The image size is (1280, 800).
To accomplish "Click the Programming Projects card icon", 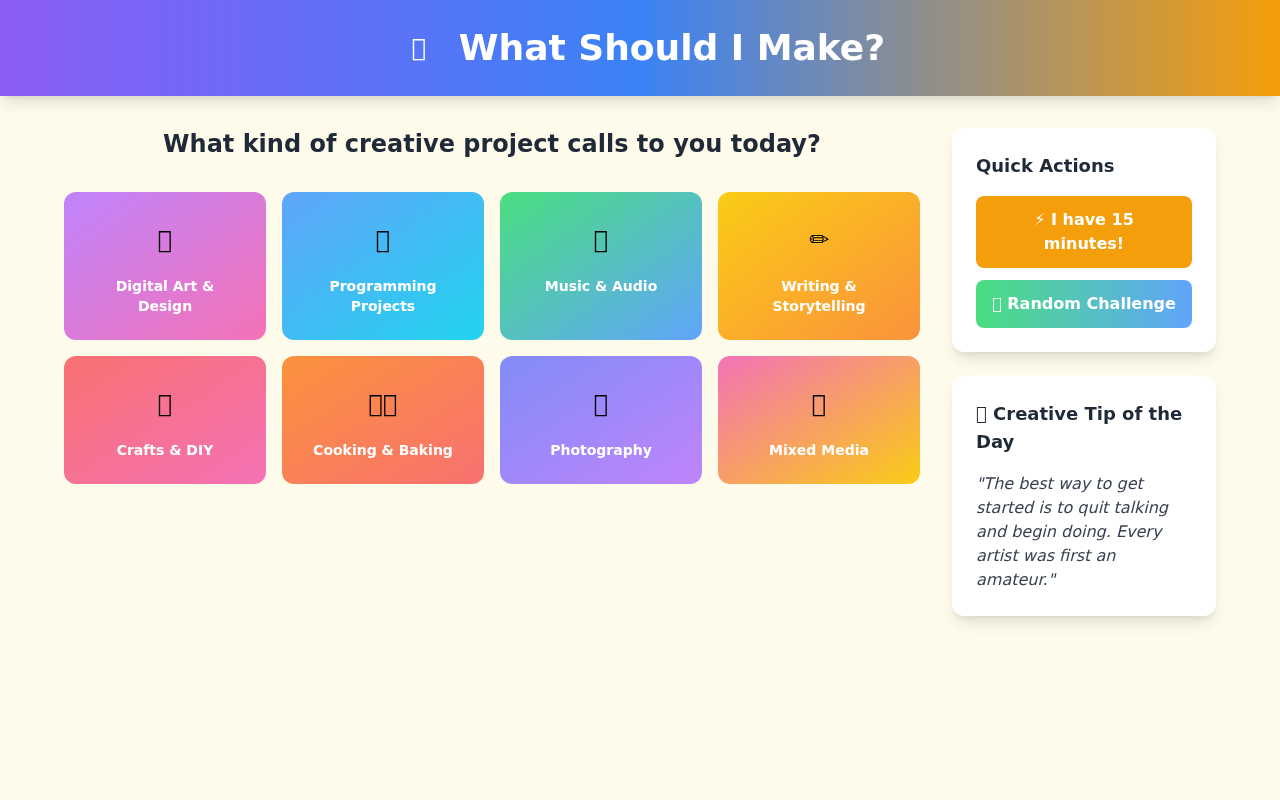I will (x=383, y=241).
